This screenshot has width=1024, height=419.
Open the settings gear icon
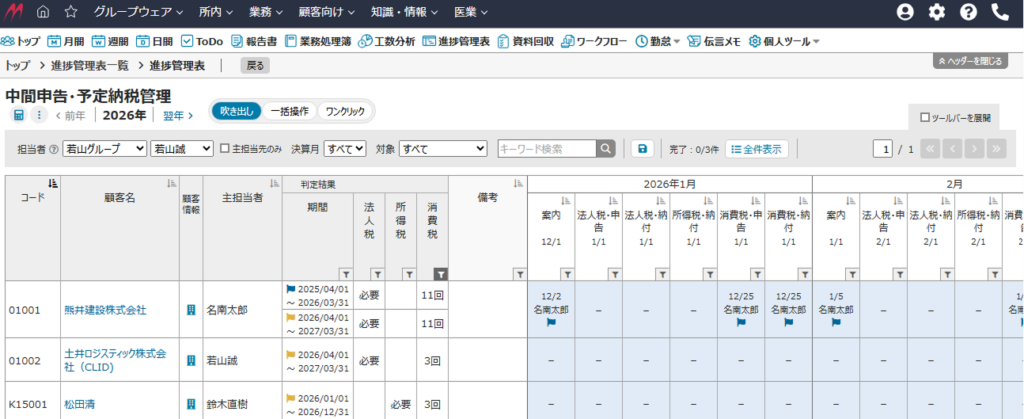click(936, 12)
